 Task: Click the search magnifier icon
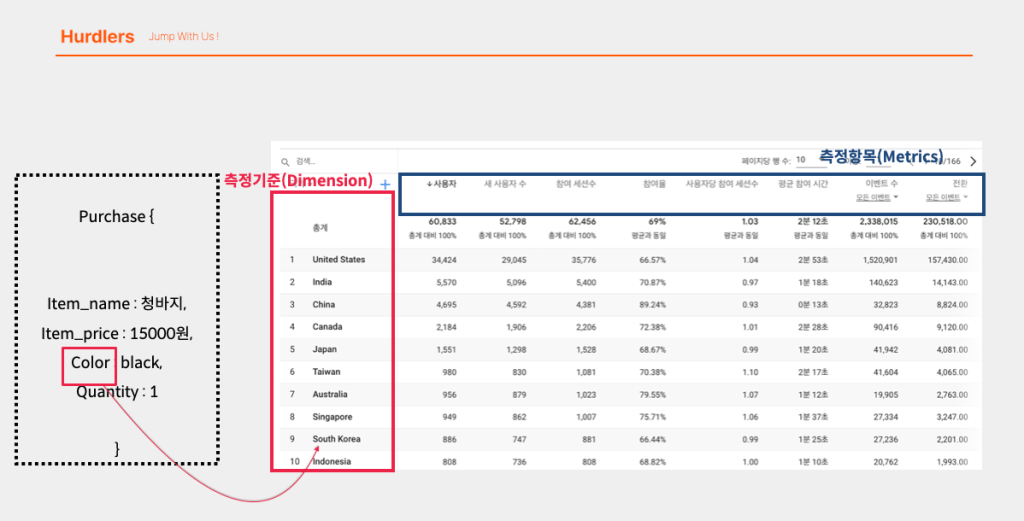(285, 162)
